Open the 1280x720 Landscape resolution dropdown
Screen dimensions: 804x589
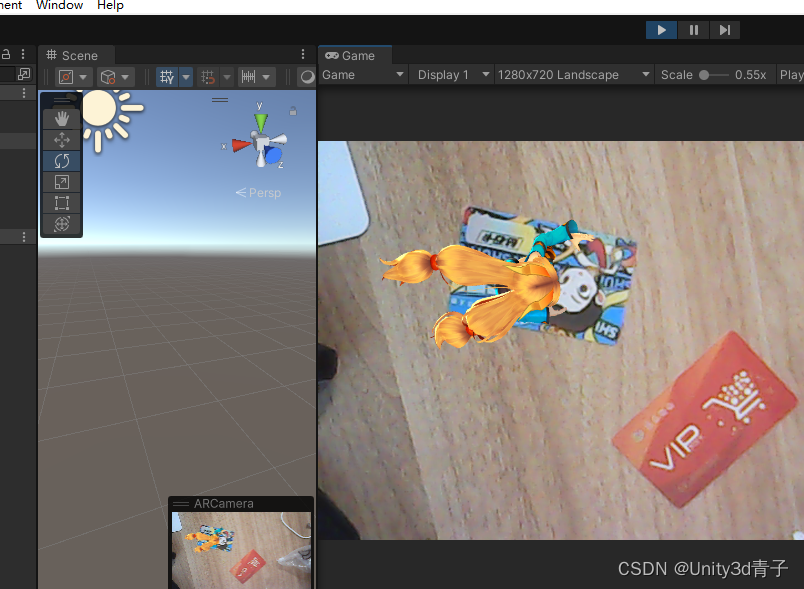tap(574, 75)
